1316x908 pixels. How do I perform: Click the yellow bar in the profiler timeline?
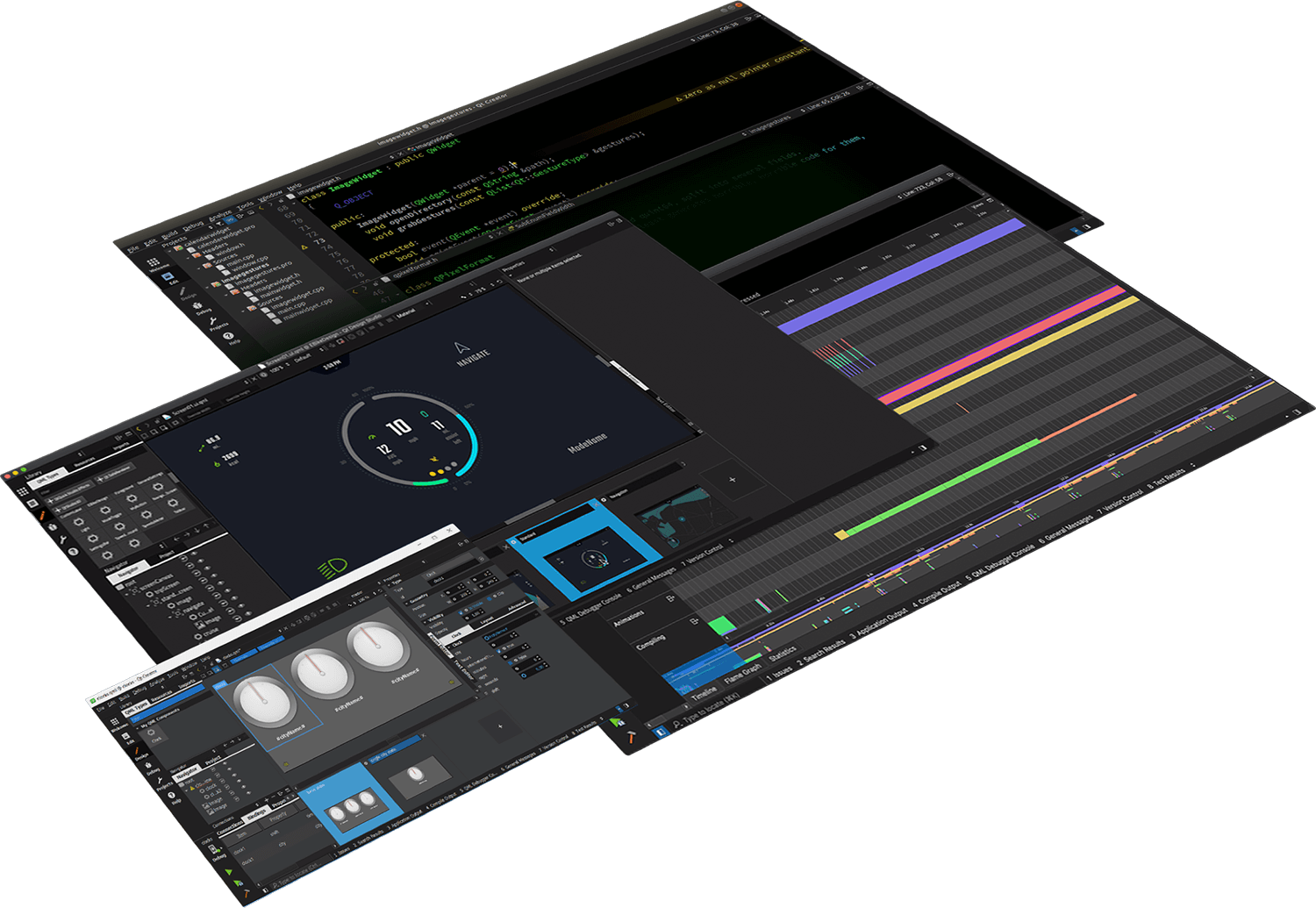(1018, 355)
